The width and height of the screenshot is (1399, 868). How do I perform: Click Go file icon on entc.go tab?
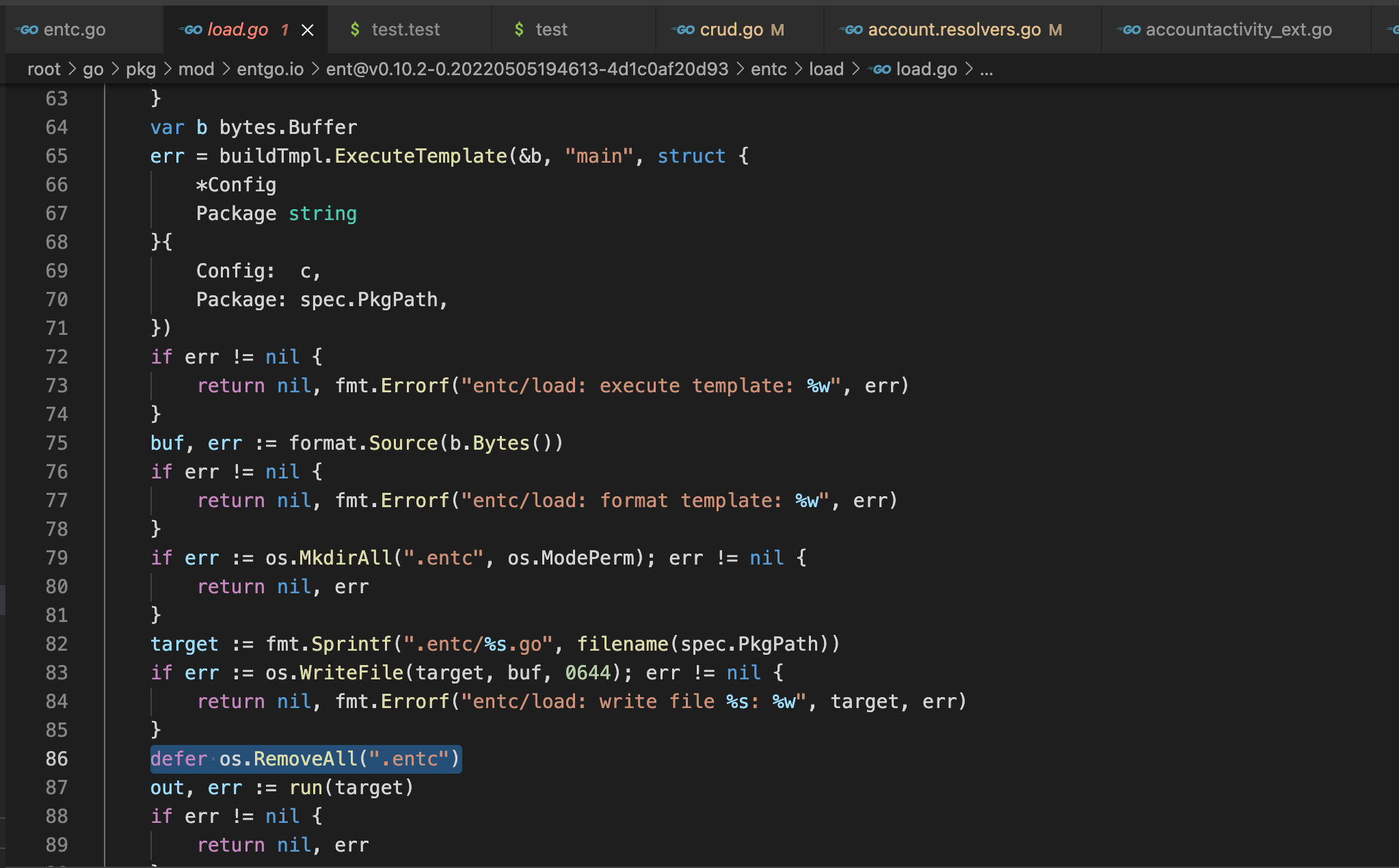point(28,29)
